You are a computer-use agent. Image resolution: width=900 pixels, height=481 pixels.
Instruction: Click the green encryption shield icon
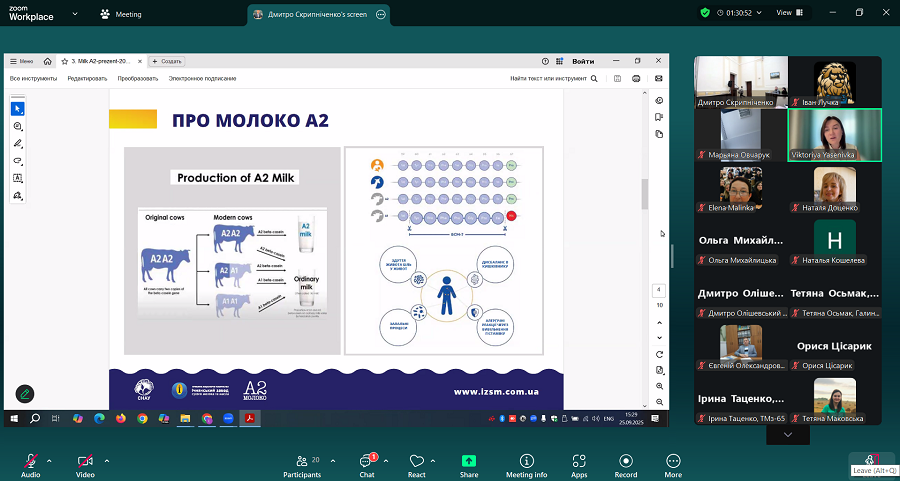705,13
